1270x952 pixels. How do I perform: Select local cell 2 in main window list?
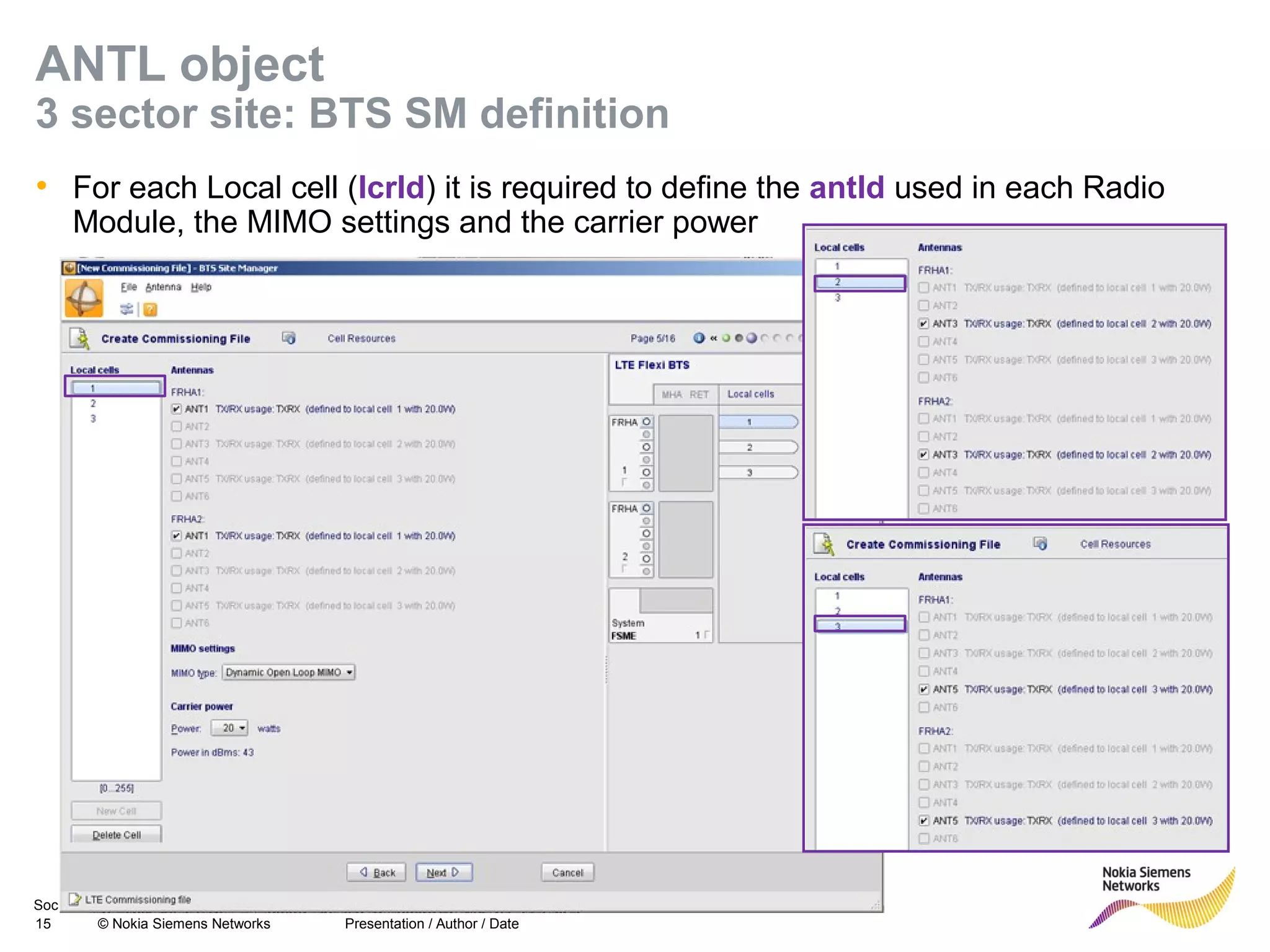[115, 403]
